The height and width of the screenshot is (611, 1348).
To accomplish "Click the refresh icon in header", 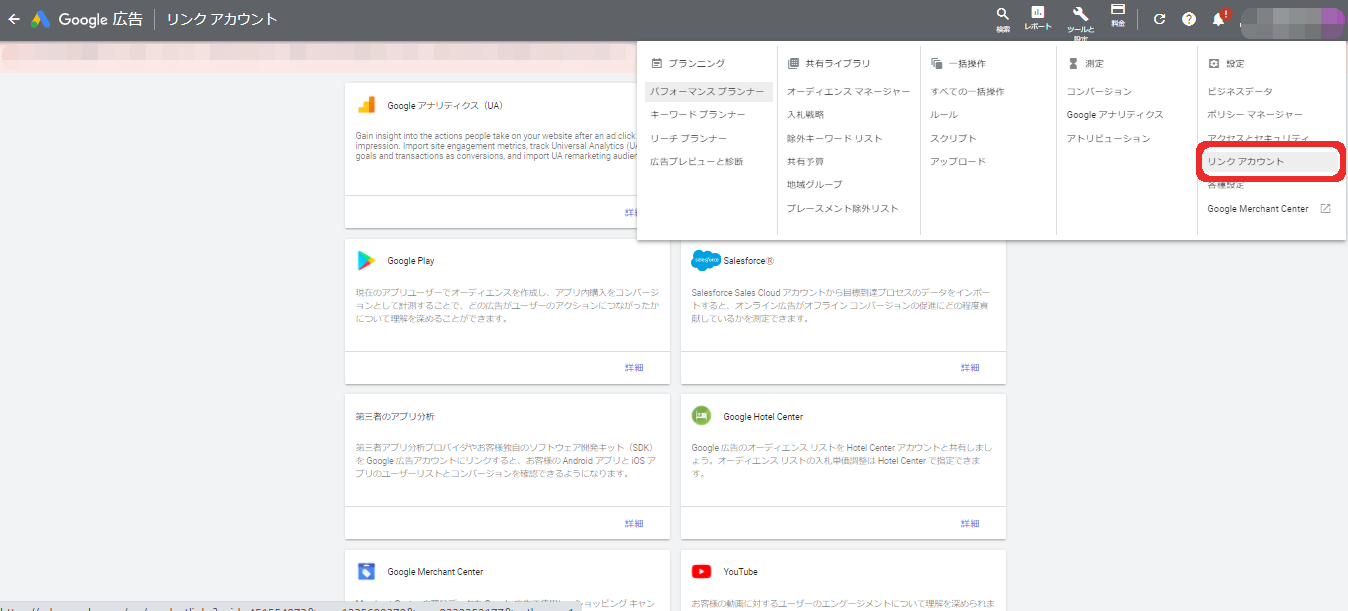I will (x=1160, y=19).
